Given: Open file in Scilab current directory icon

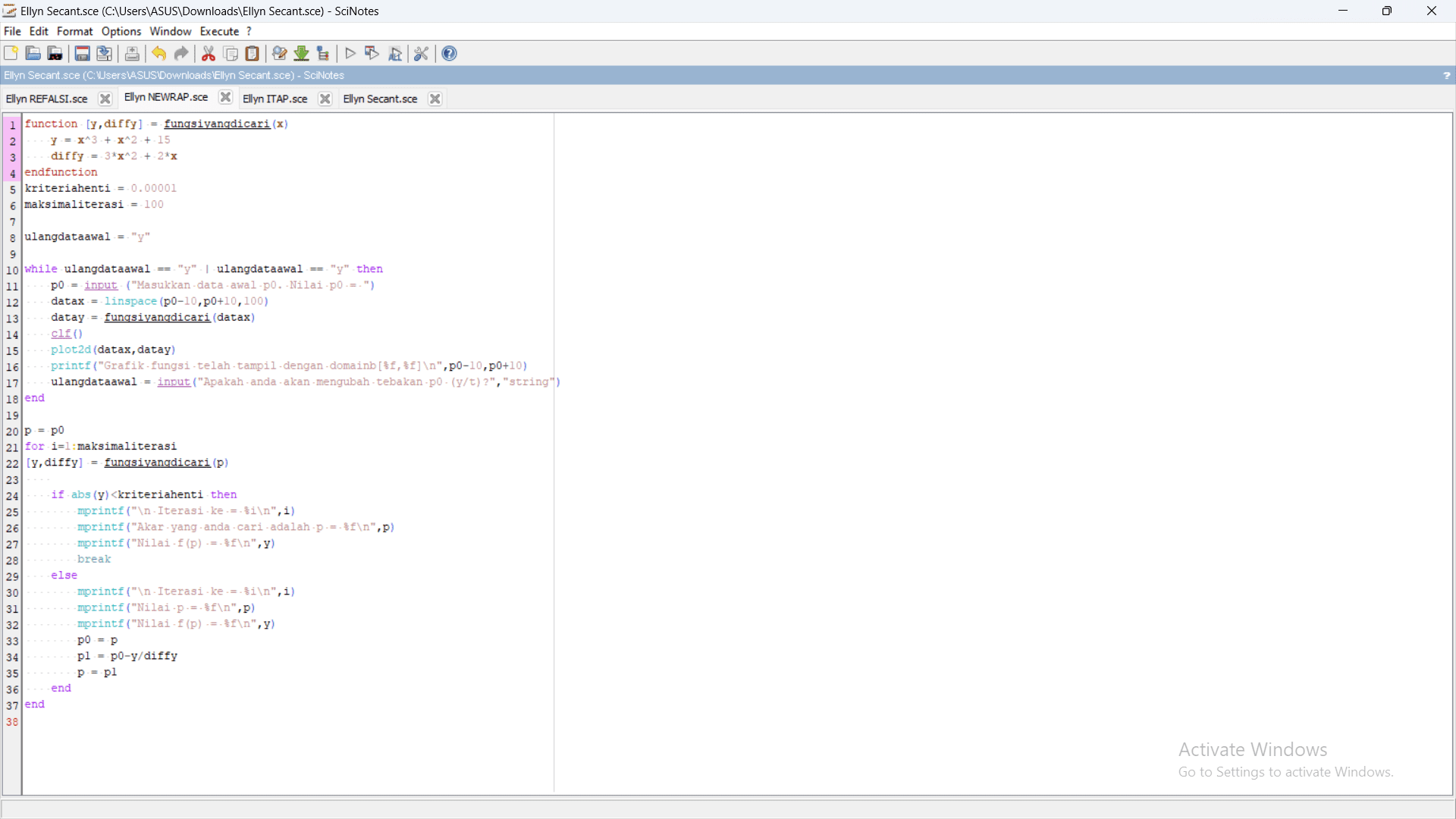Looking at the screenshot, I should tap(55, 53).
